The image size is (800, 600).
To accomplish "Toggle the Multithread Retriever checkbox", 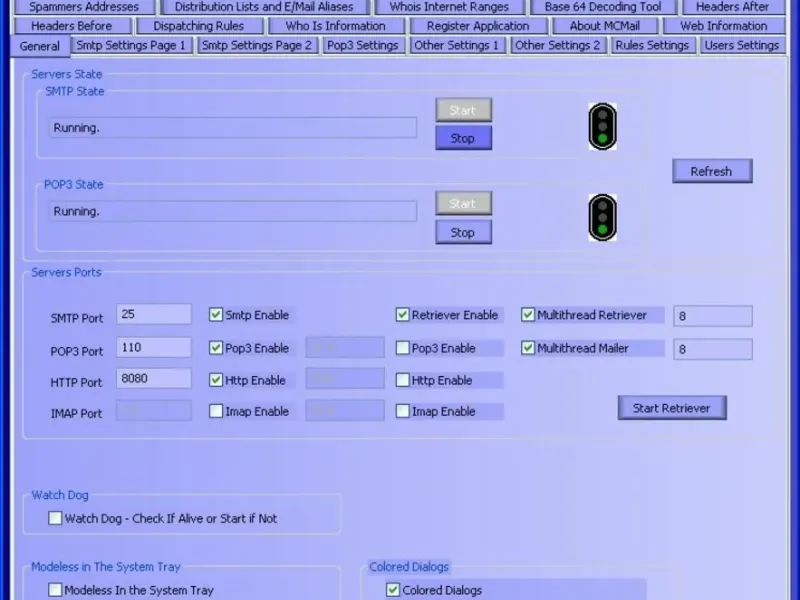I will click(x=528, y=315).
